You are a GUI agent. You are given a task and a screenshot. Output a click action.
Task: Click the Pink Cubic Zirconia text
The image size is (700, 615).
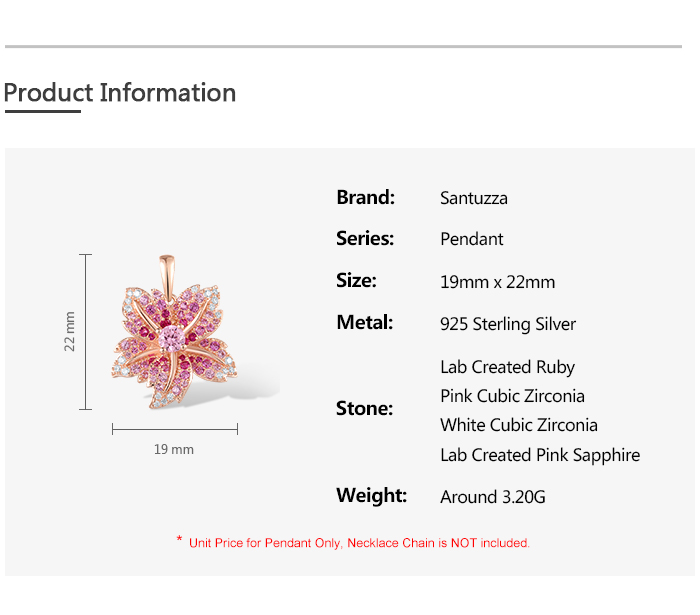(513, 396)
